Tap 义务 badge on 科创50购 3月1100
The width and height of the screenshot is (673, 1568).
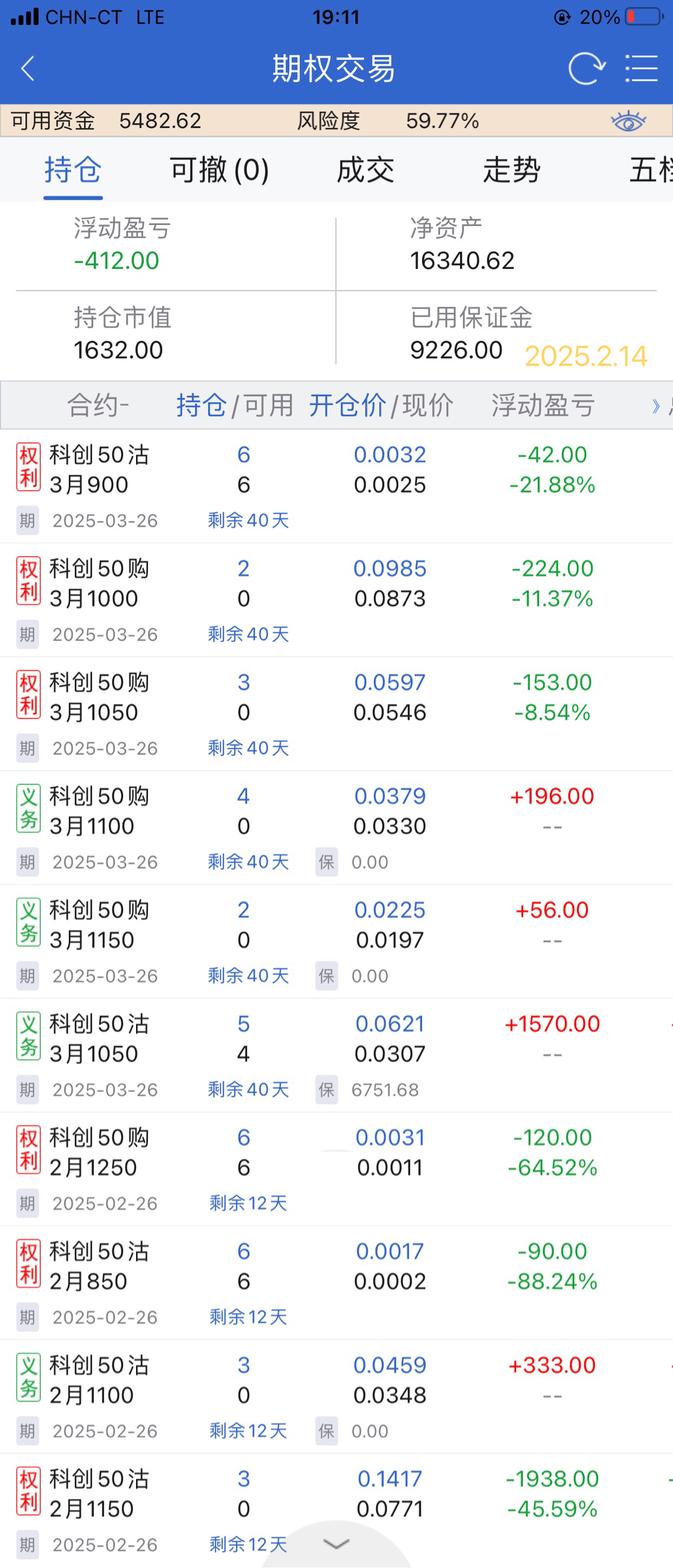28,809
